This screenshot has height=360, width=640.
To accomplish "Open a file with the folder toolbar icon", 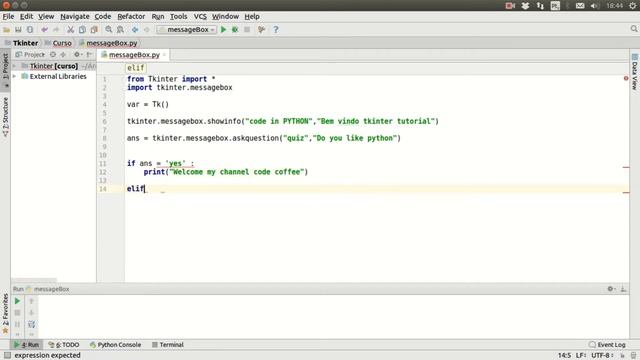I will [7, 30].
